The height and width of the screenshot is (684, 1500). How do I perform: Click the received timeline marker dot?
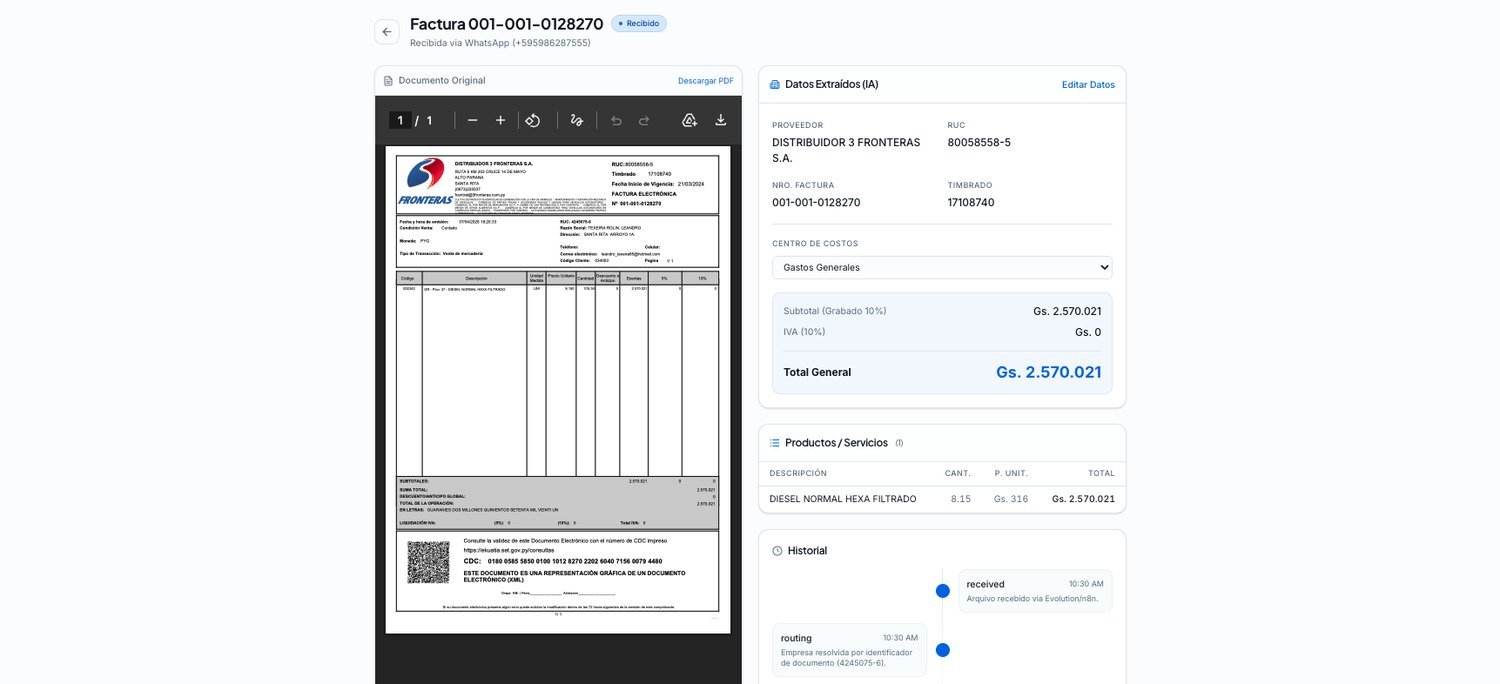pyautogui.click(x=942, y=591)
